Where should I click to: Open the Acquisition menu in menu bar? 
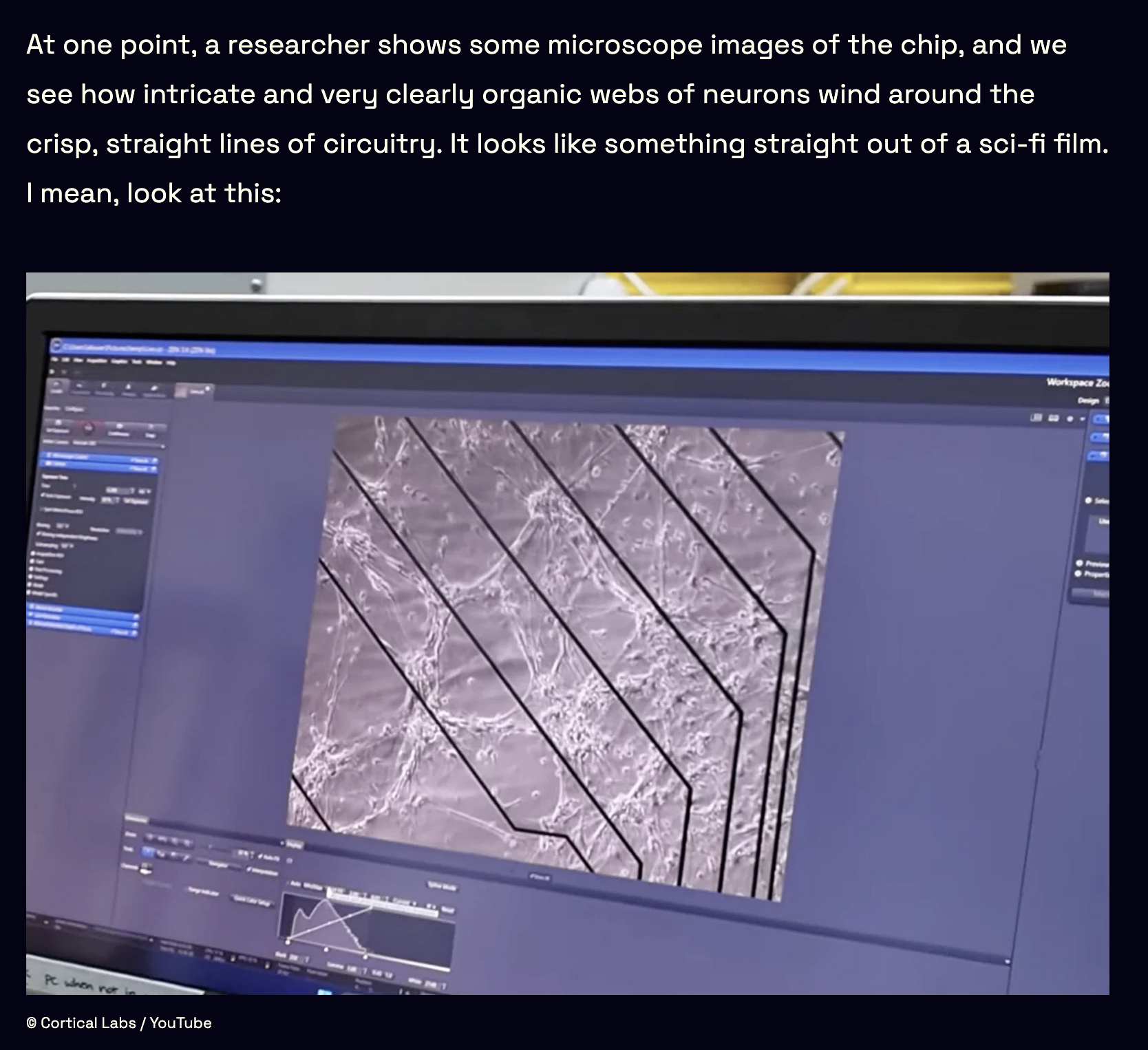pos(97,361)
